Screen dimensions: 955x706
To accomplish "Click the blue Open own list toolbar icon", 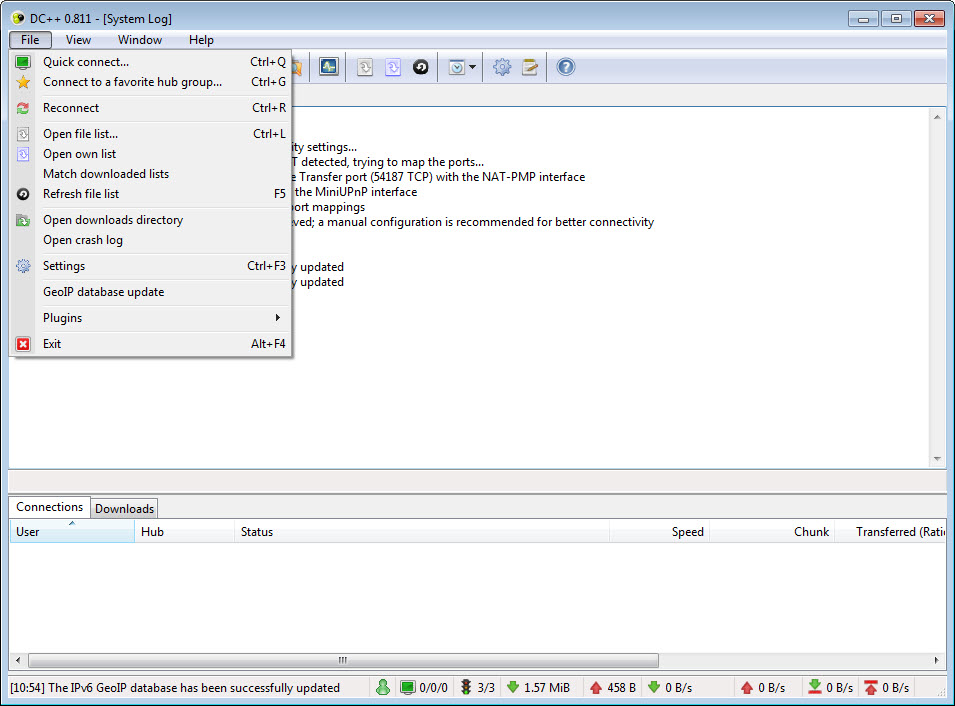I will pos(393,66).
